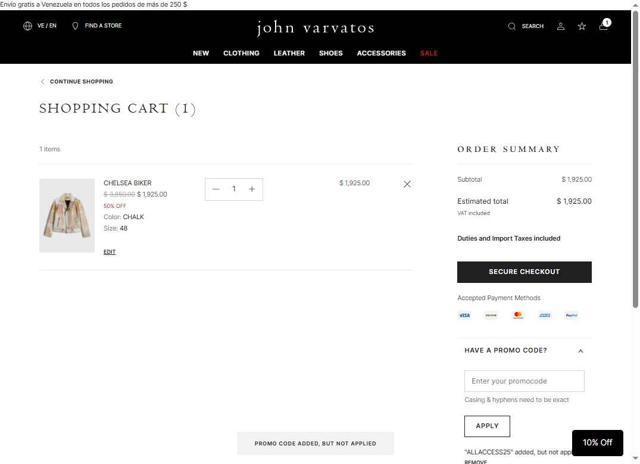The height and width of the screenshot is (464, 640).
Task: Click the Find a Store location pin
Action: pos(75,26)
